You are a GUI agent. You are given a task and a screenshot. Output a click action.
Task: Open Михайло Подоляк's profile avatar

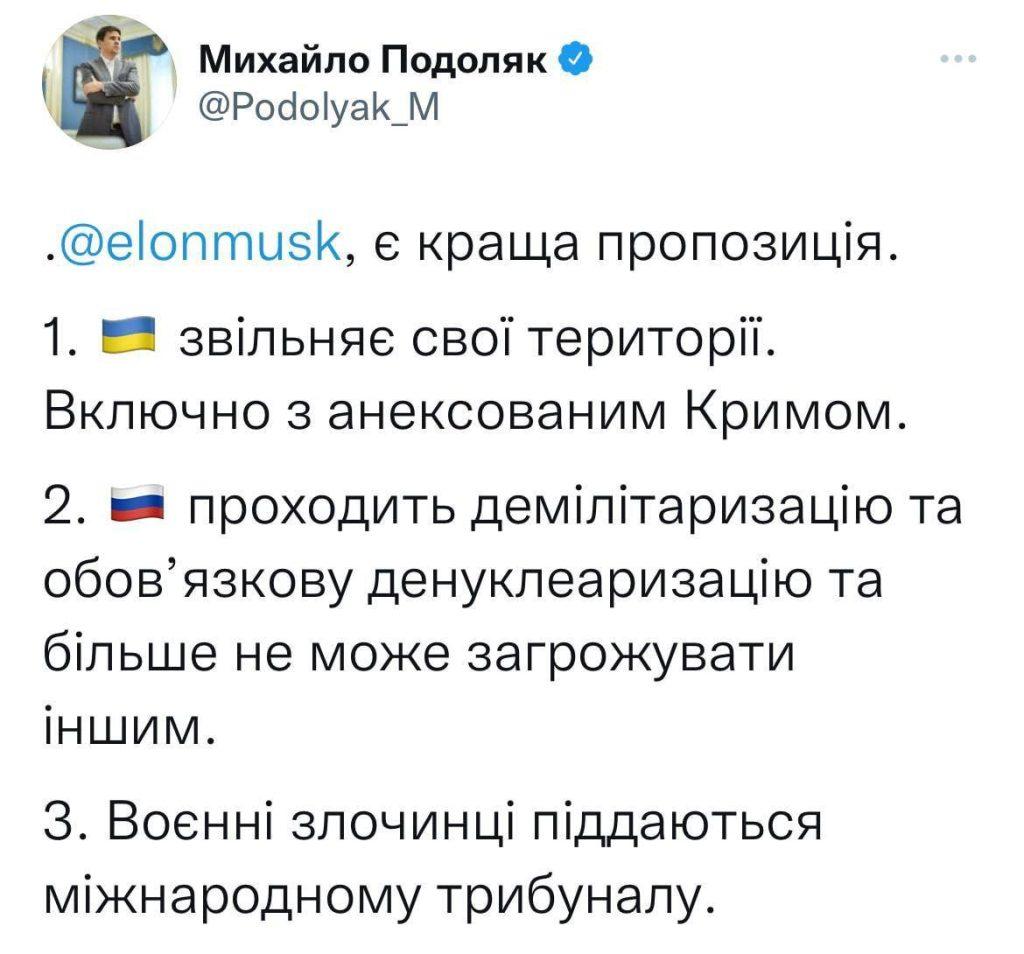pyautogui.click(x=109, y=82)
